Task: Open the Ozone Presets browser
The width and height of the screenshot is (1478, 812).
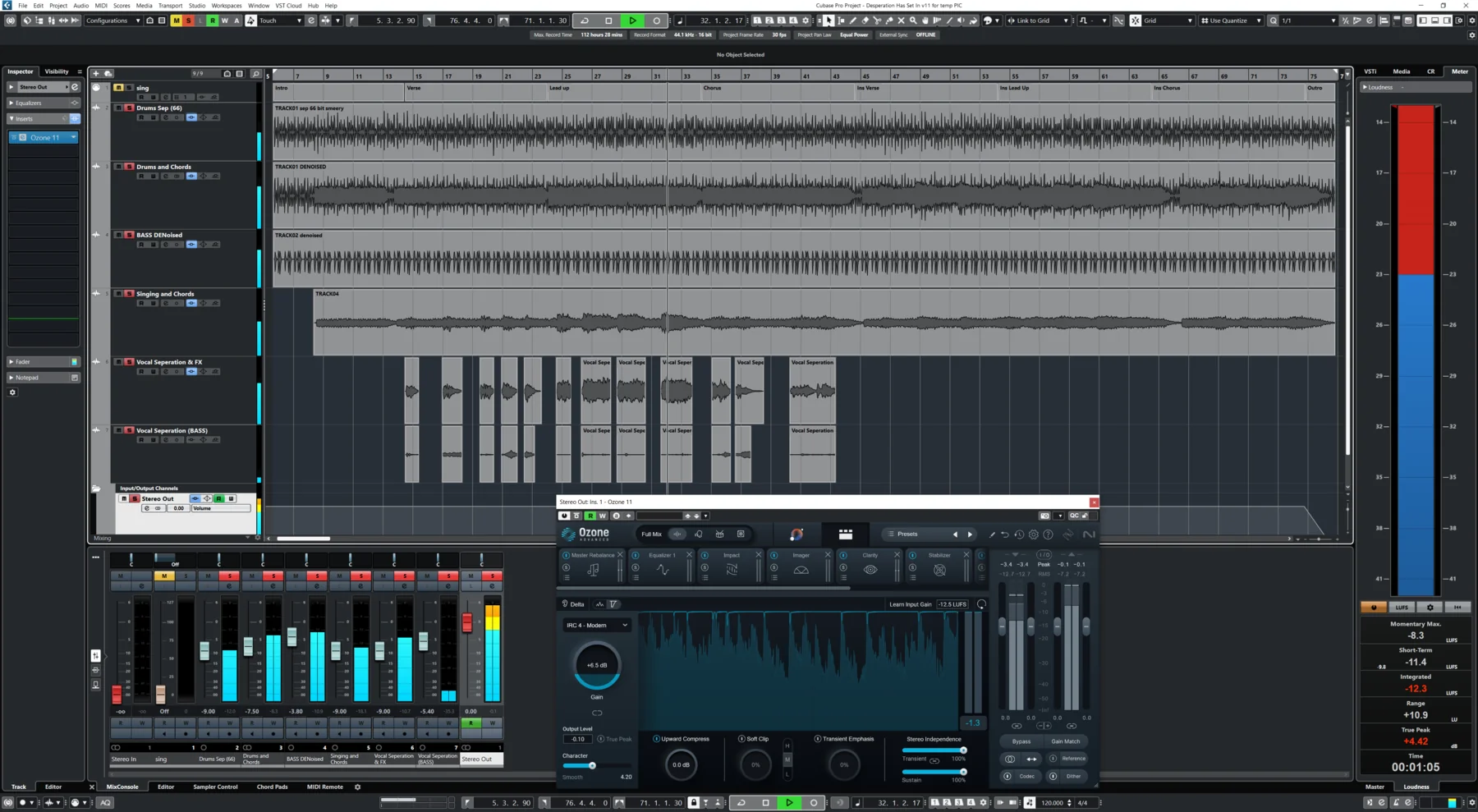Action: (907, 534)
